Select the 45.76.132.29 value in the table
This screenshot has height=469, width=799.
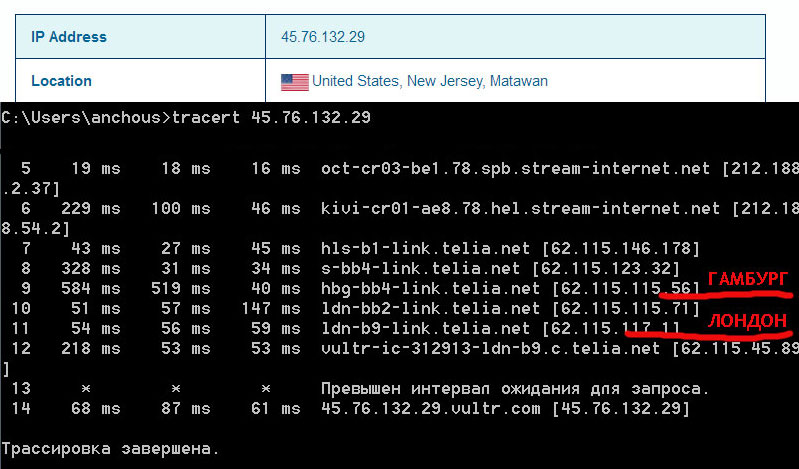(323, 37)
